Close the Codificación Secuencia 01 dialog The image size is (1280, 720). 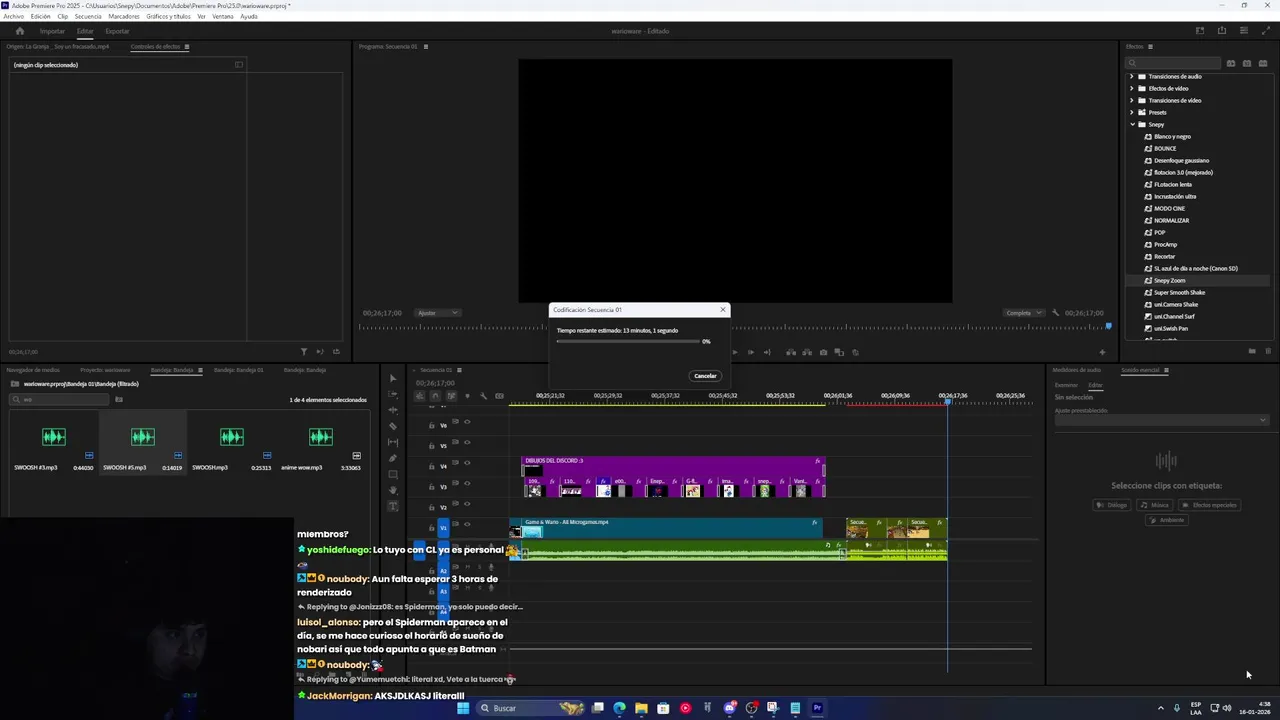click(x=723, y=309)
